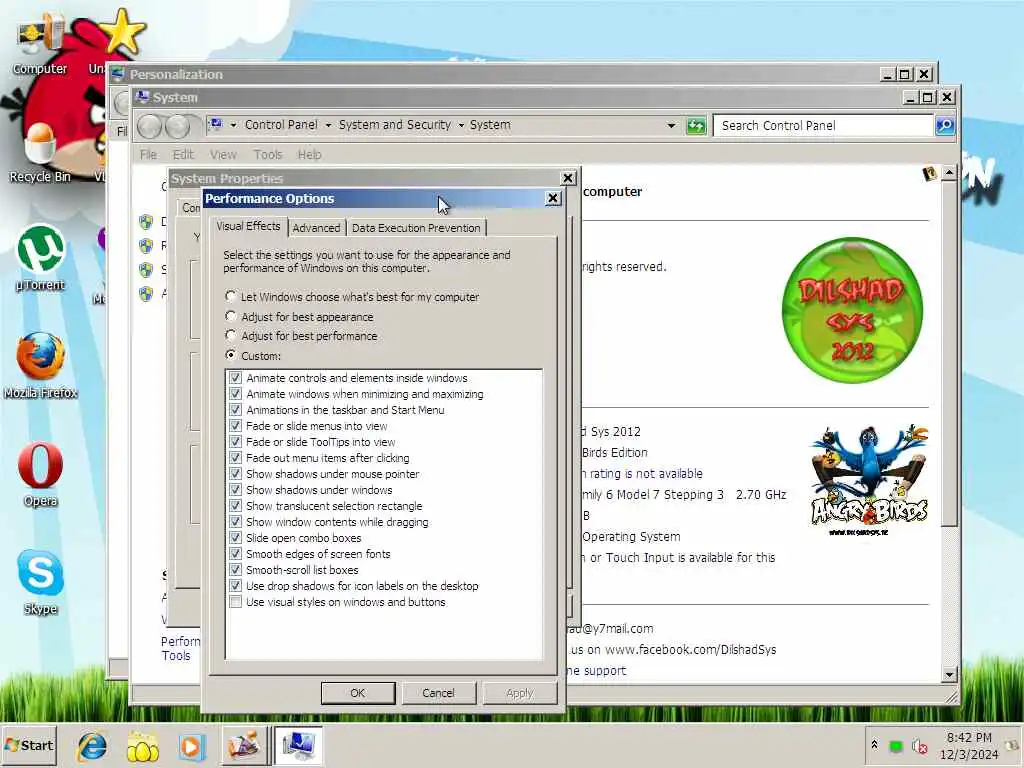Click Cancel in Performance Options
The height and width of the screenshot is (768, 1024).
(x=438, y=693)
